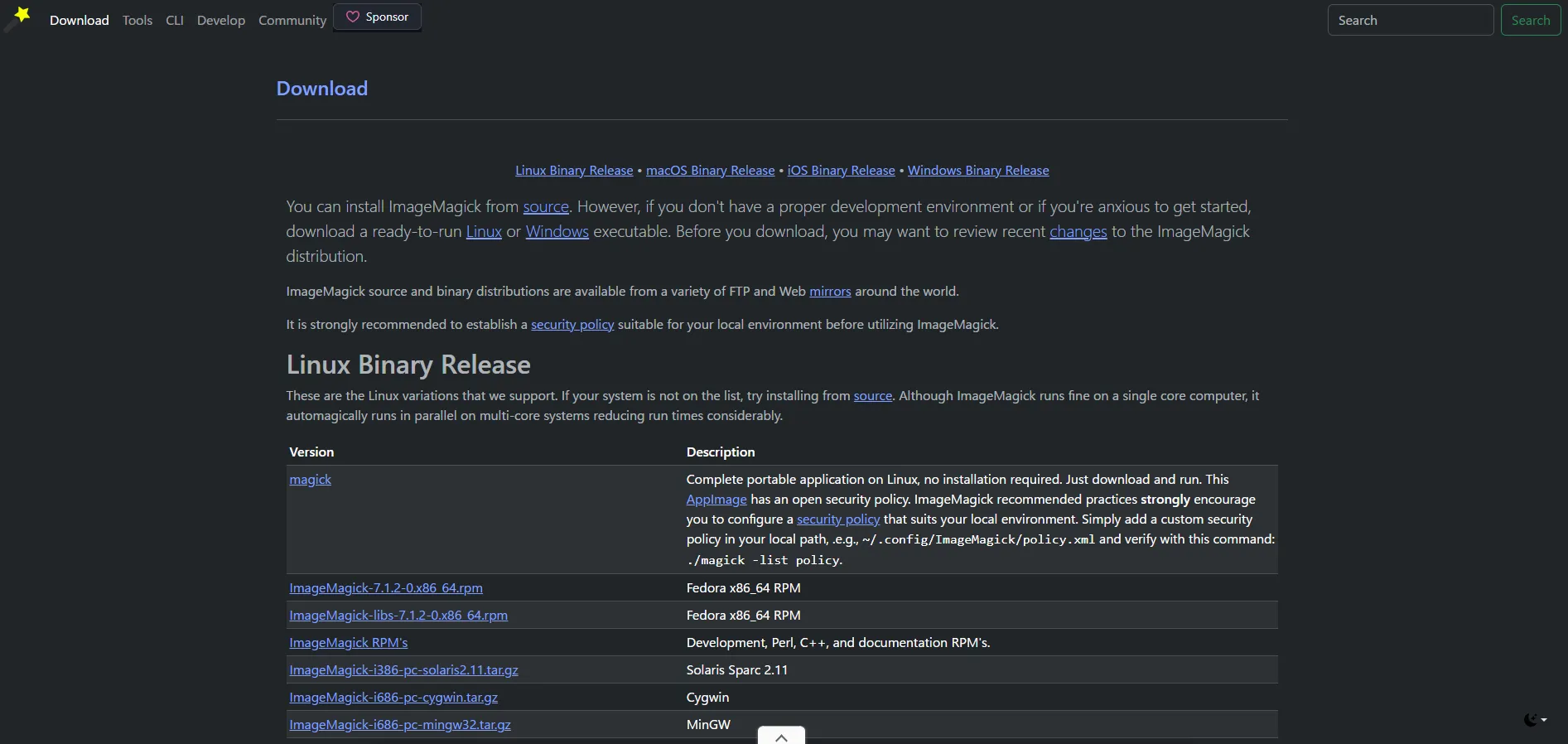Open the Community navigation menu

tap(292, 20)
